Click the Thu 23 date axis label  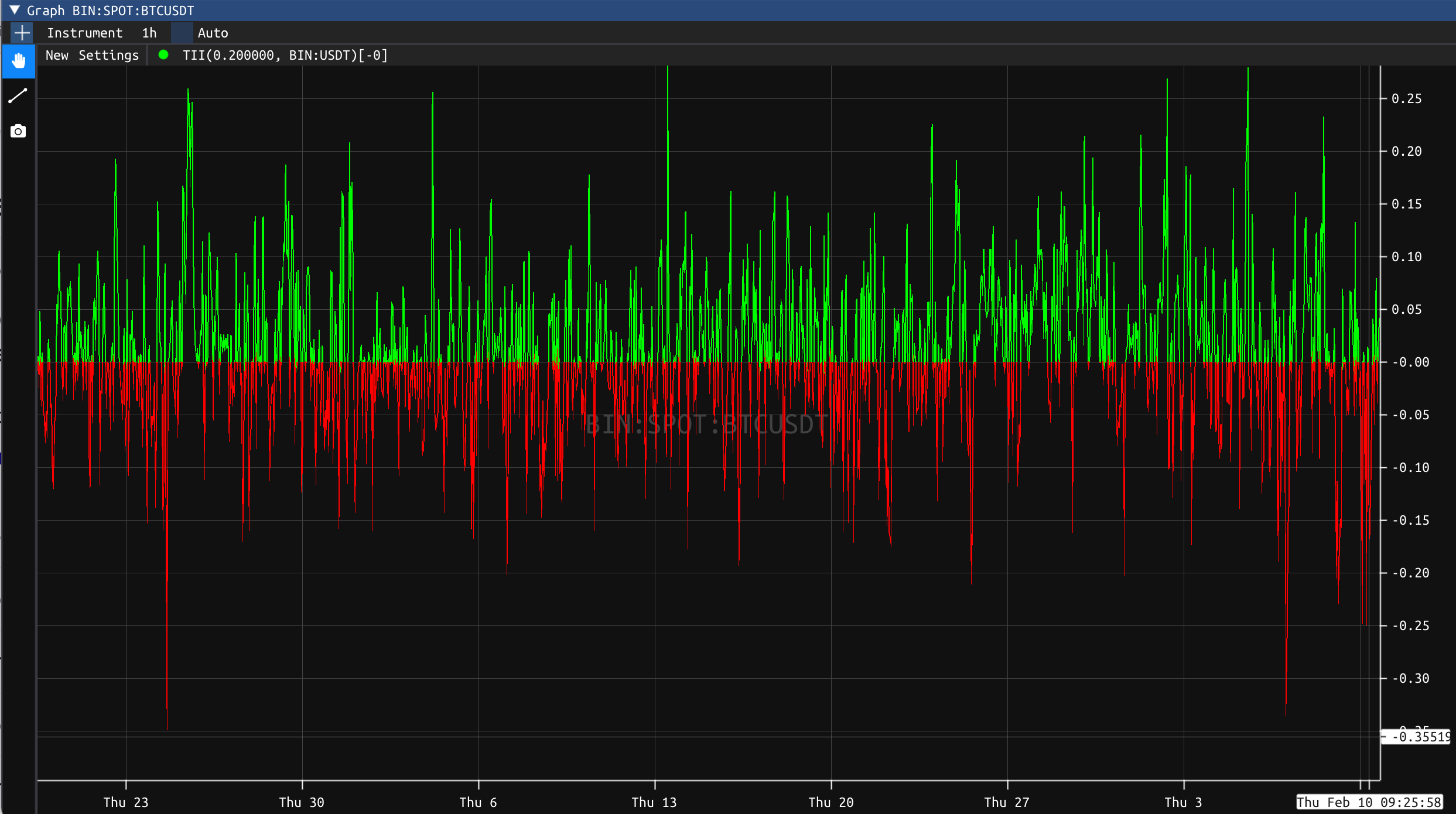click(x=126, y=802)
